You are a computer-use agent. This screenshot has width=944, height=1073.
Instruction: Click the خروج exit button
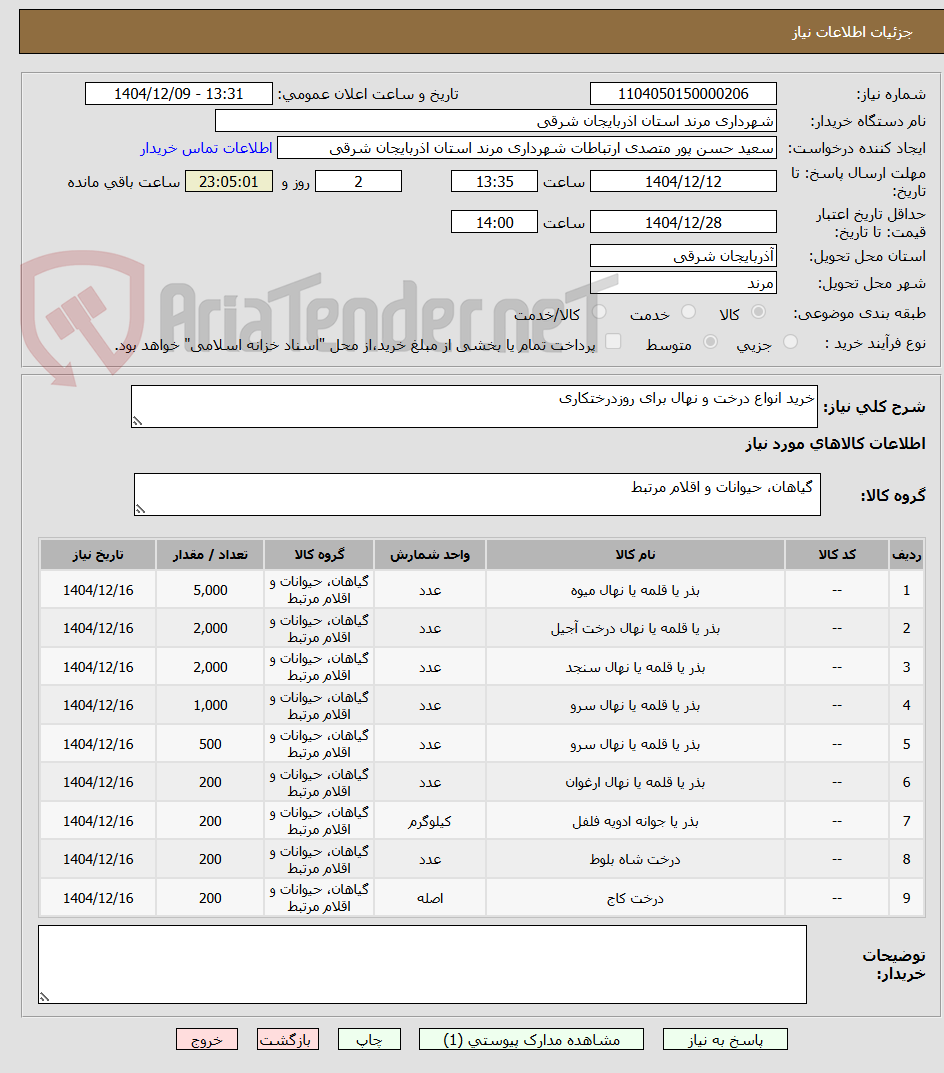click(x=207, y=1039)
